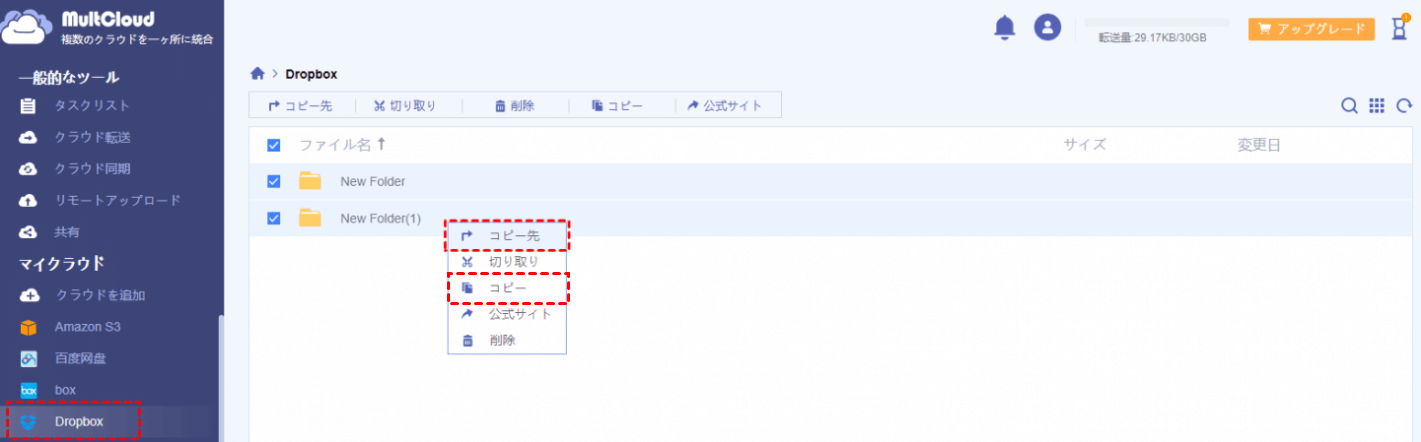Click the sidebar vertical scrollbar

point(221,378)
